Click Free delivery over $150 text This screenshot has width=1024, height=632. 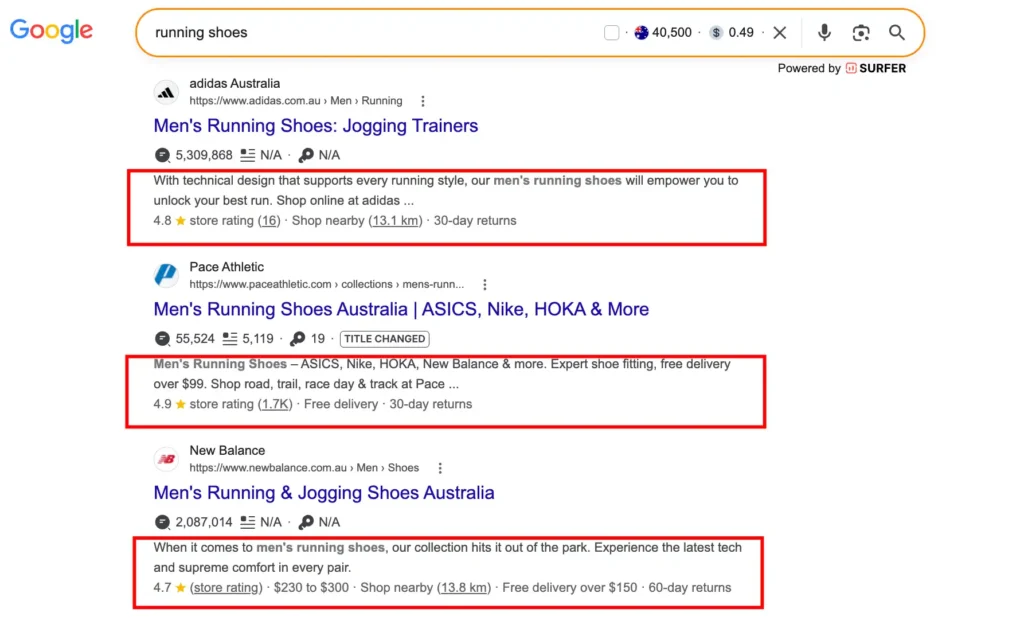569,588
